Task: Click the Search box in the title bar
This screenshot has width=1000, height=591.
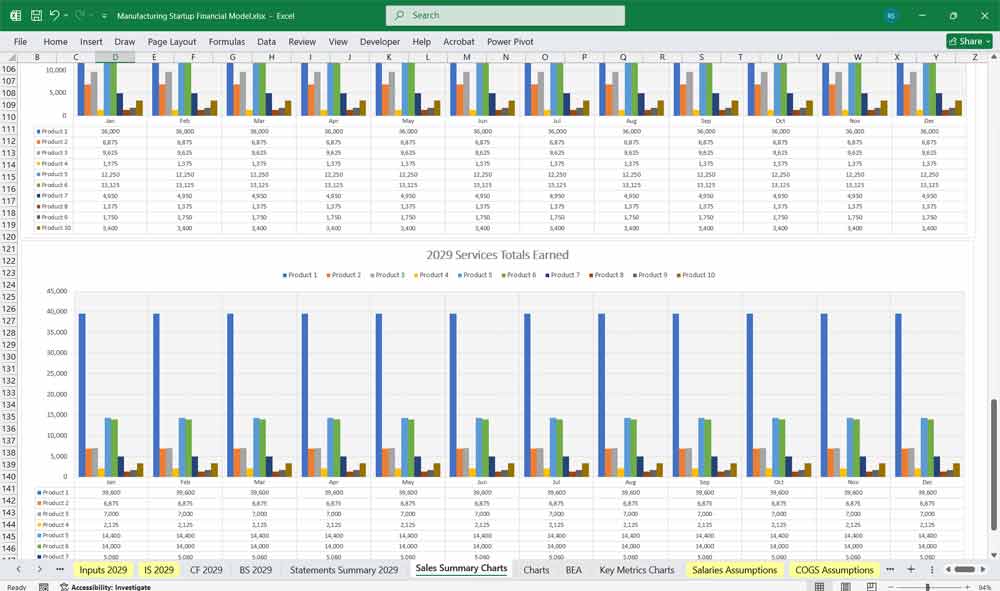Action: pyautogui.click(x=505, y=15)
